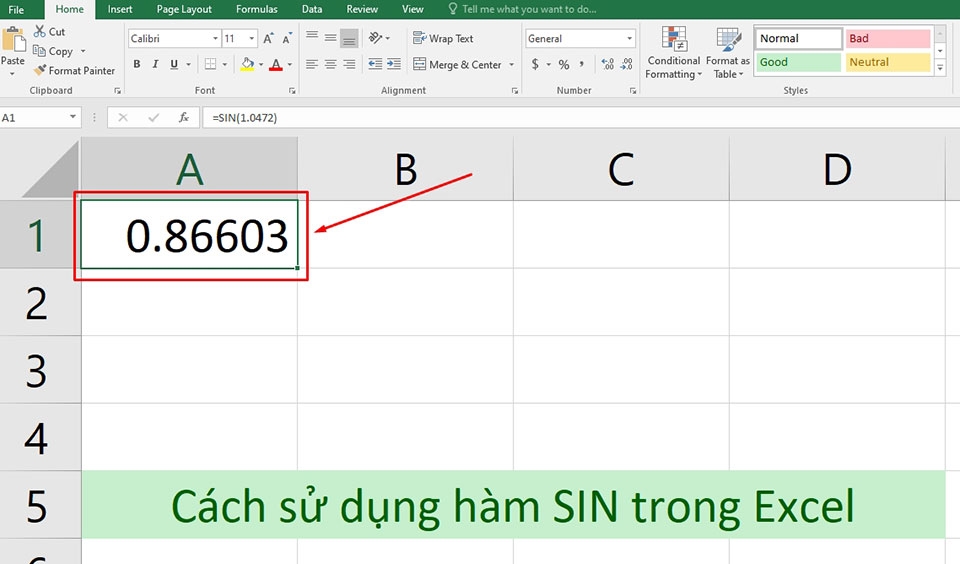The height and width of the screenshot is (564, 960).
Task: Apply middle align icon
Action: 331,38
